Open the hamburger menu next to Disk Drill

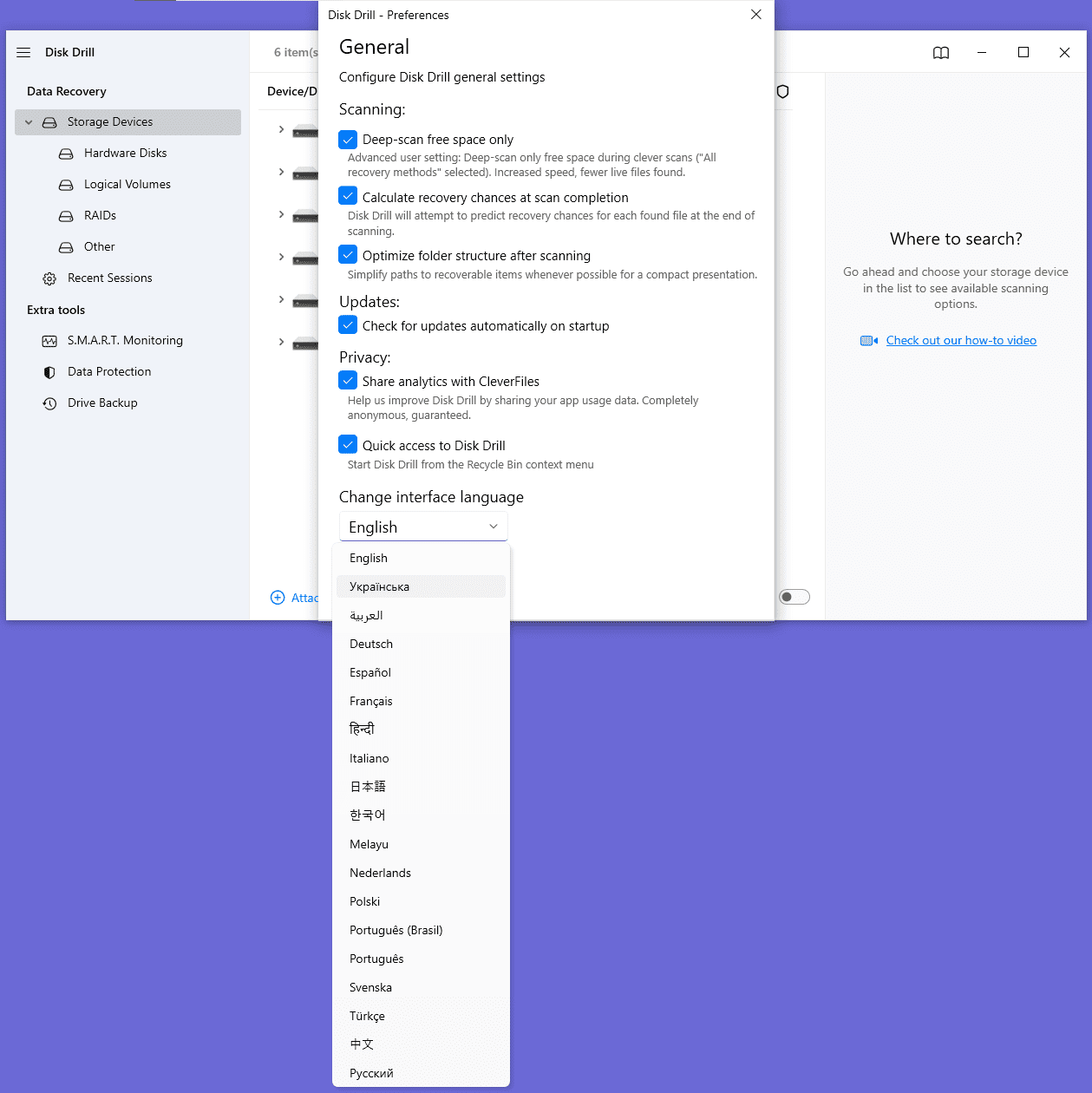coord(23,52)
